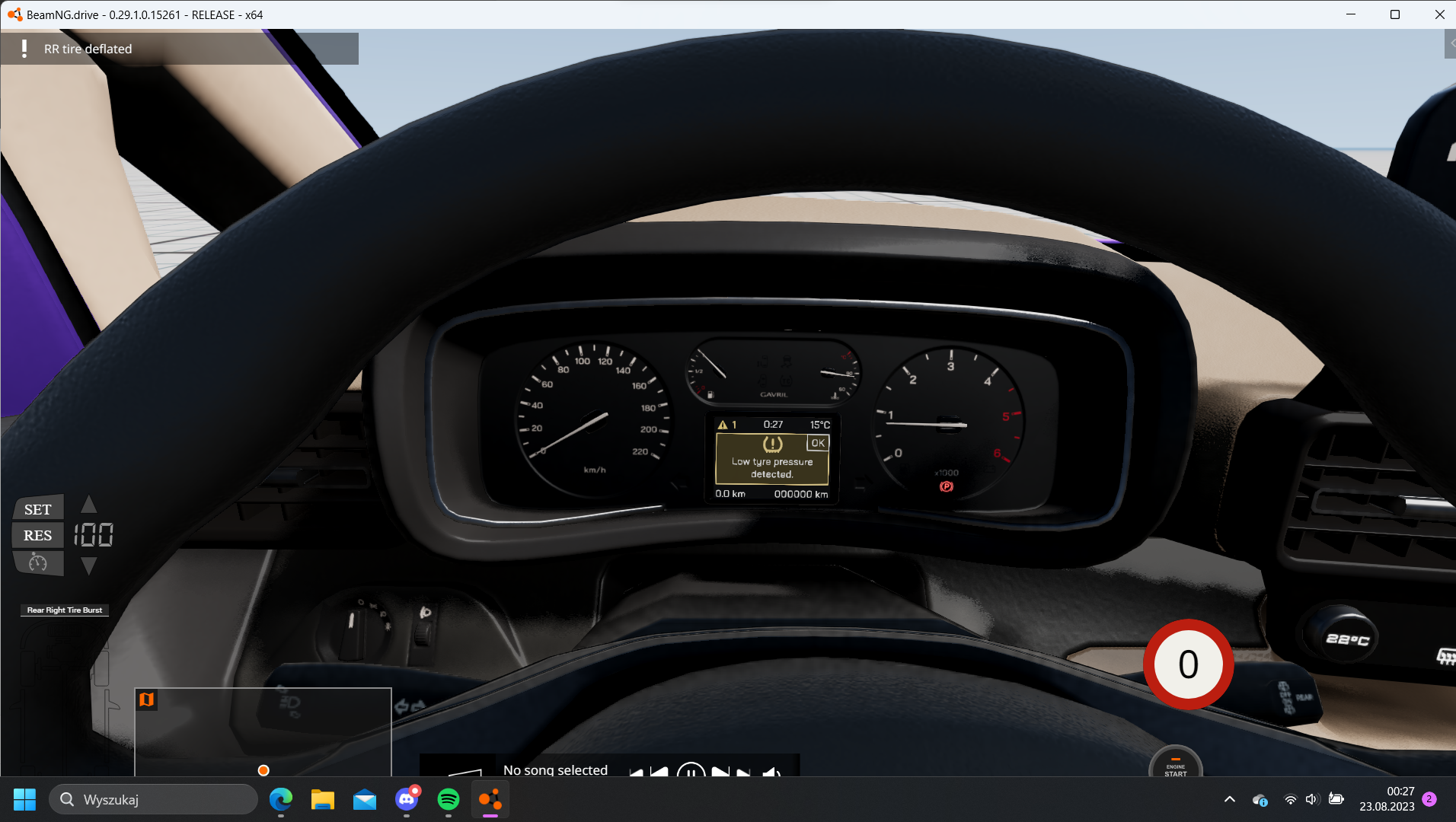
Task: Click the exclamation icon in notification banner
Action: [x=24, y=49]
